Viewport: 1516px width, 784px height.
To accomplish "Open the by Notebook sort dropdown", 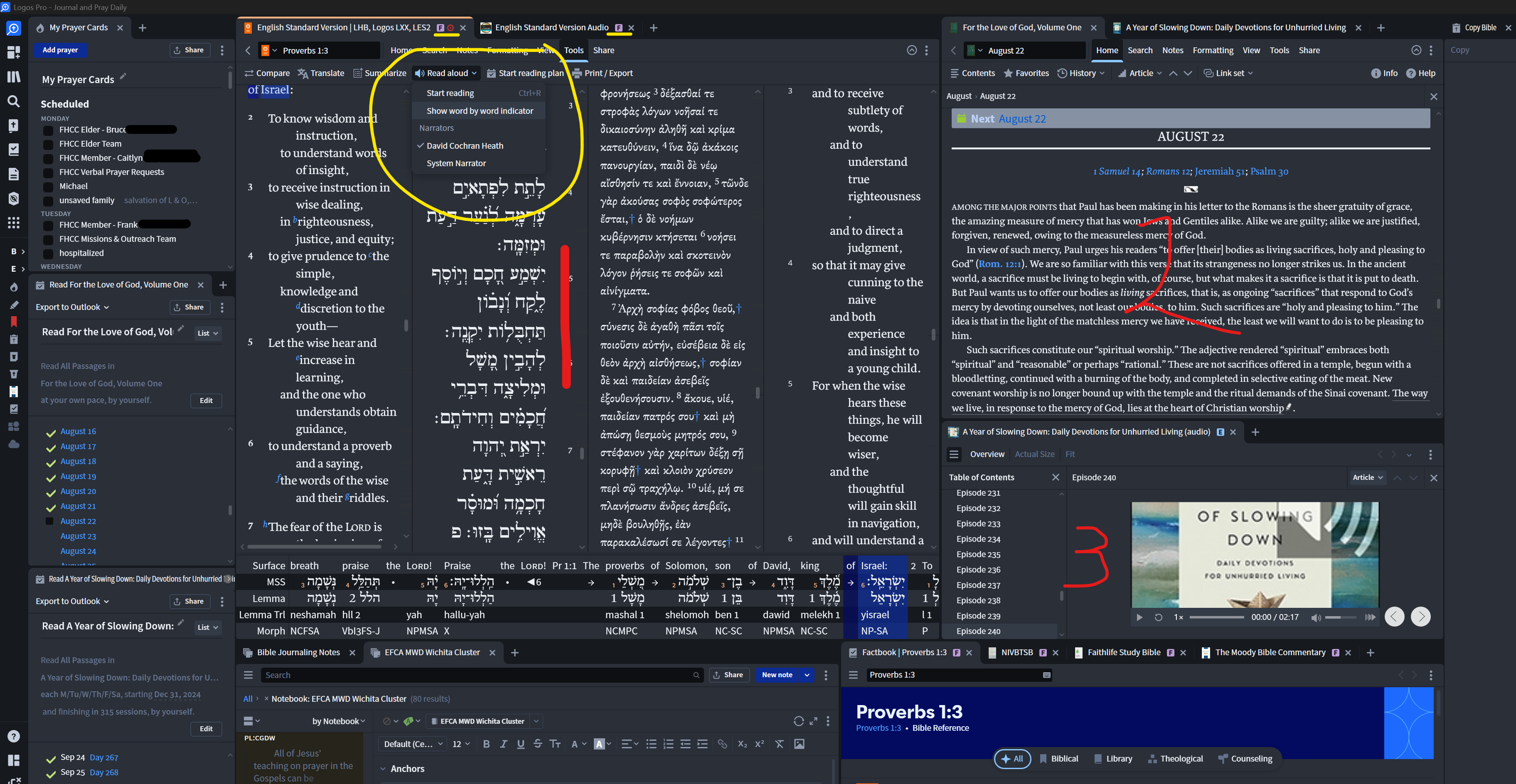I will tap(338, 721).
